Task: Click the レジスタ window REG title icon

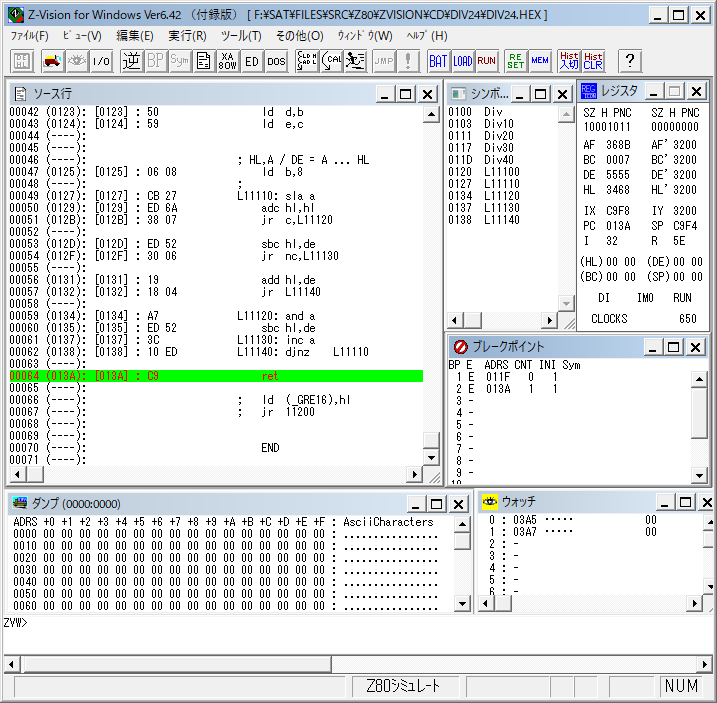Action: click(x=589, y=91)
